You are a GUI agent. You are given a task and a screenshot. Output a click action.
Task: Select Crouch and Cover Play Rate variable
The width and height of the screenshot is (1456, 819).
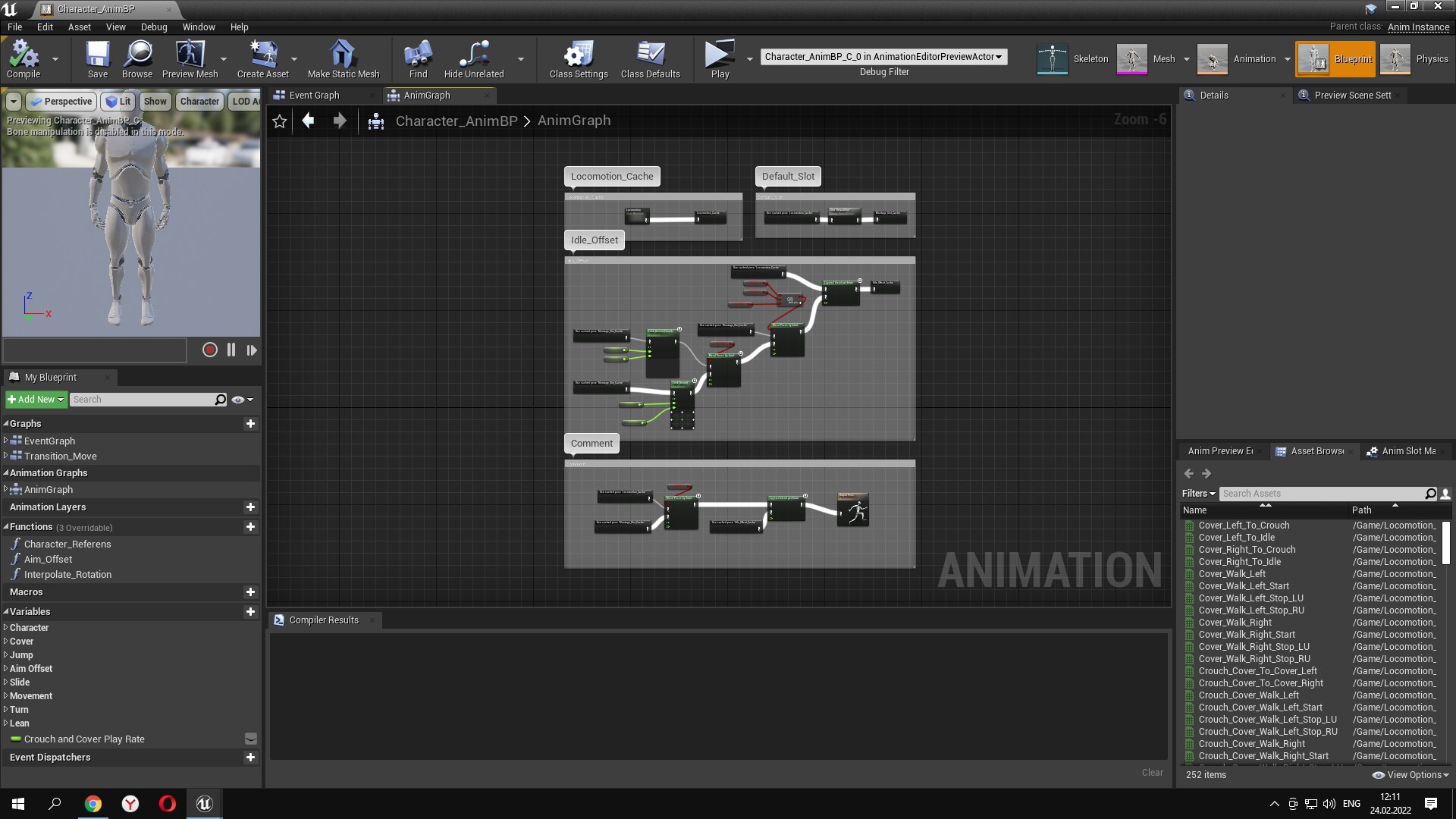[x=83, y=739]
